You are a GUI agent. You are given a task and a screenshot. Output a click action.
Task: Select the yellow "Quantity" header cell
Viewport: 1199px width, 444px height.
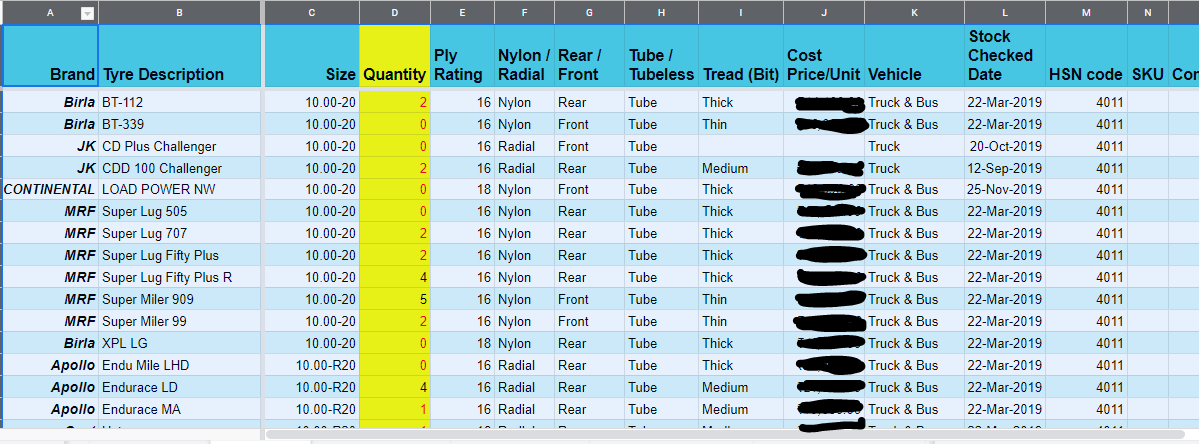coord(395,56)
